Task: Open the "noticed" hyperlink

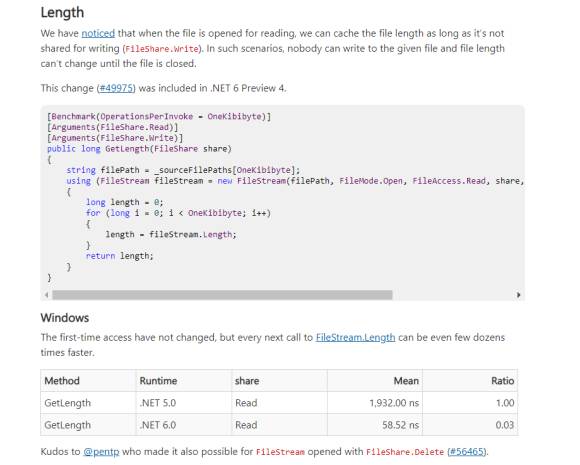Action: 98,33
